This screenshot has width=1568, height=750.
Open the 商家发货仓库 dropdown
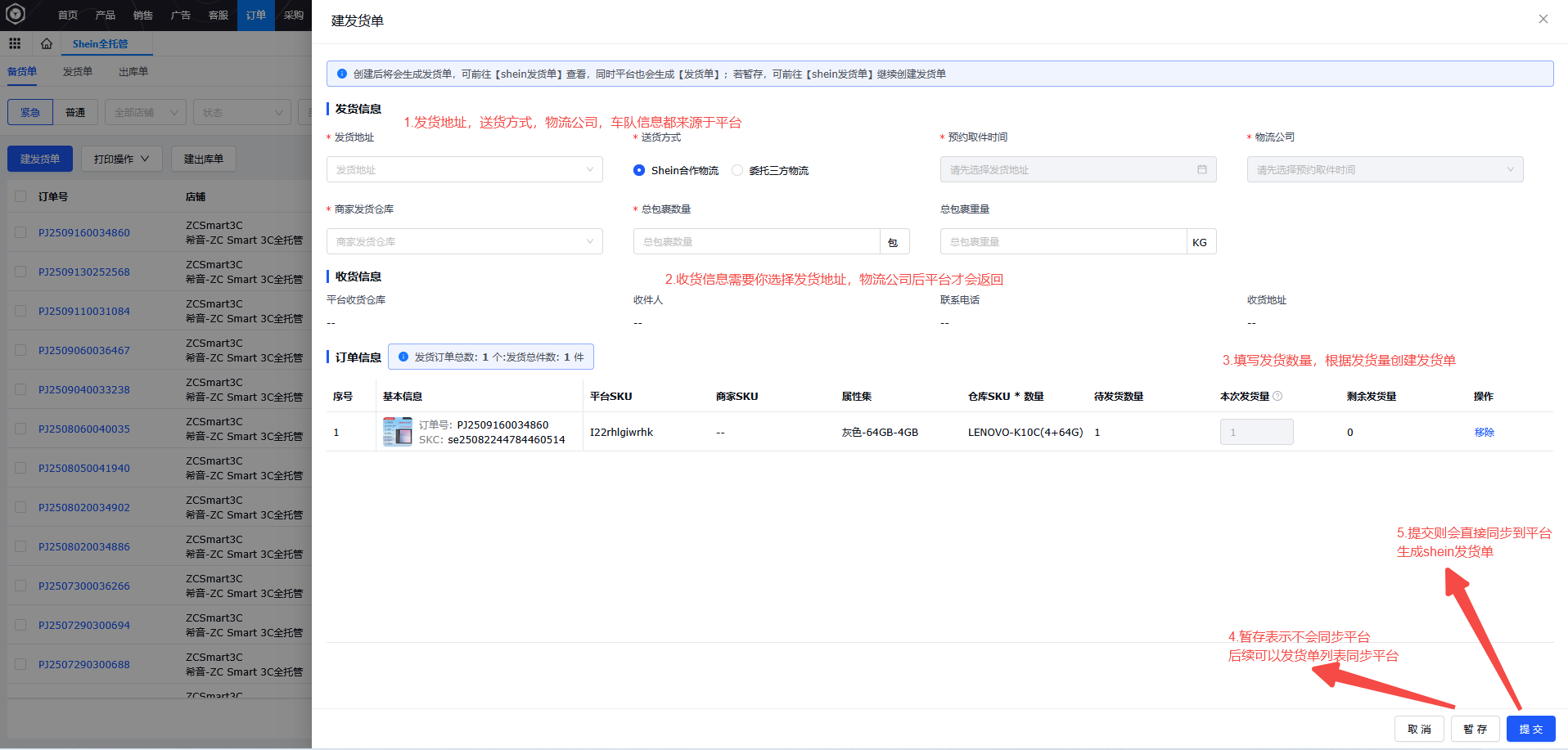pos(464,241)
